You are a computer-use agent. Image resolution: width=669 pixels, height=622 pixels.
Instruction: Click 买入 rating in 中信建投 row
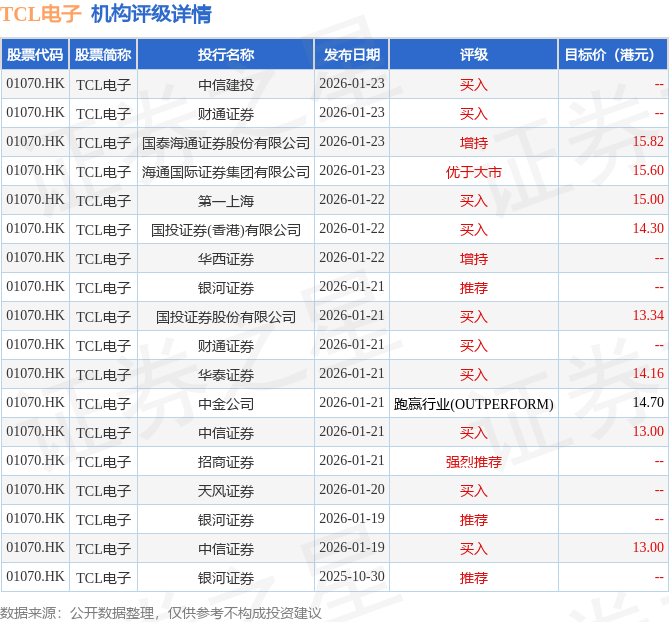coord(474,84)
